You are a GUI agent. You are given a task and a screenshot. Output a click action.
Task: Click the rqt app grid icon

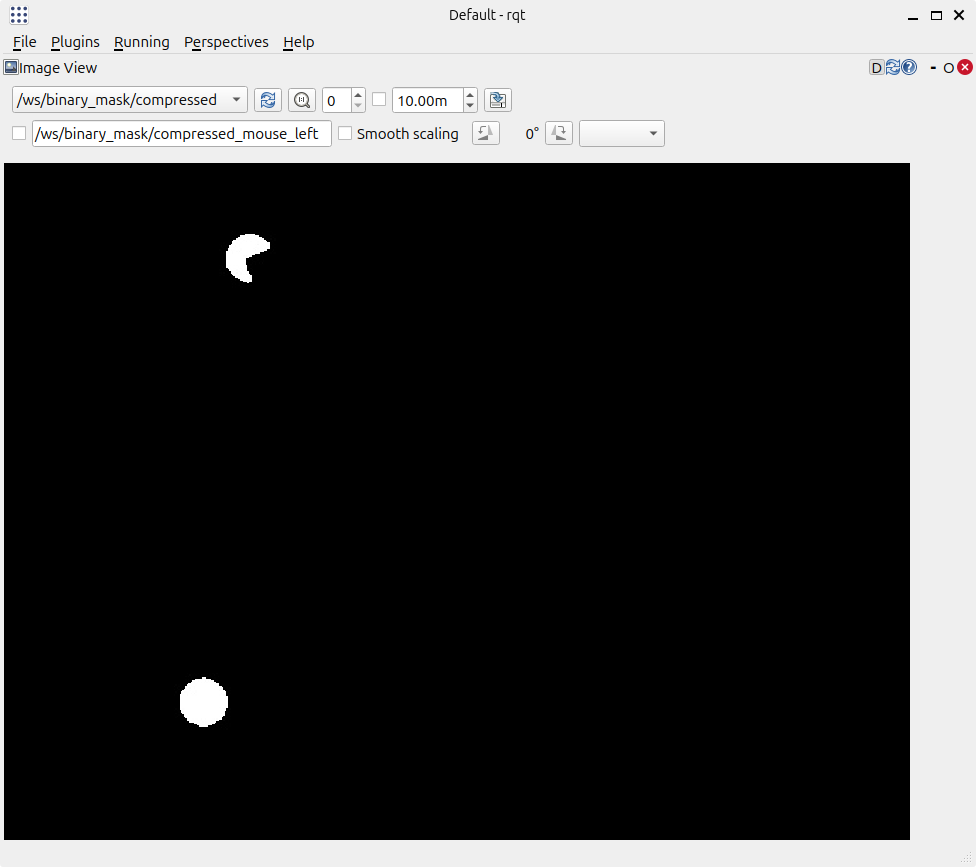[x=19, y=15]
